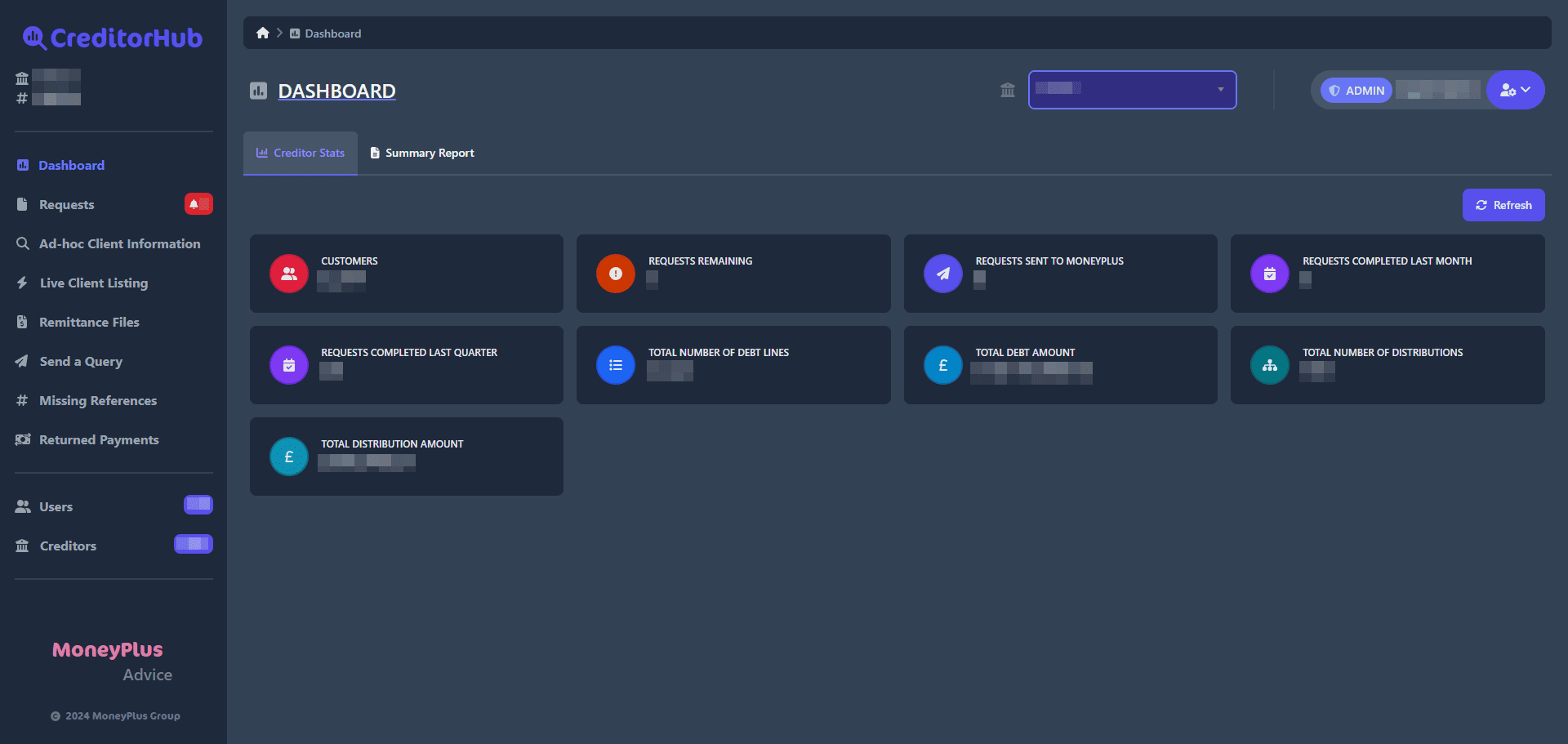
Task: Click the Requests Remaining alert icon
Action: [616, 274]
